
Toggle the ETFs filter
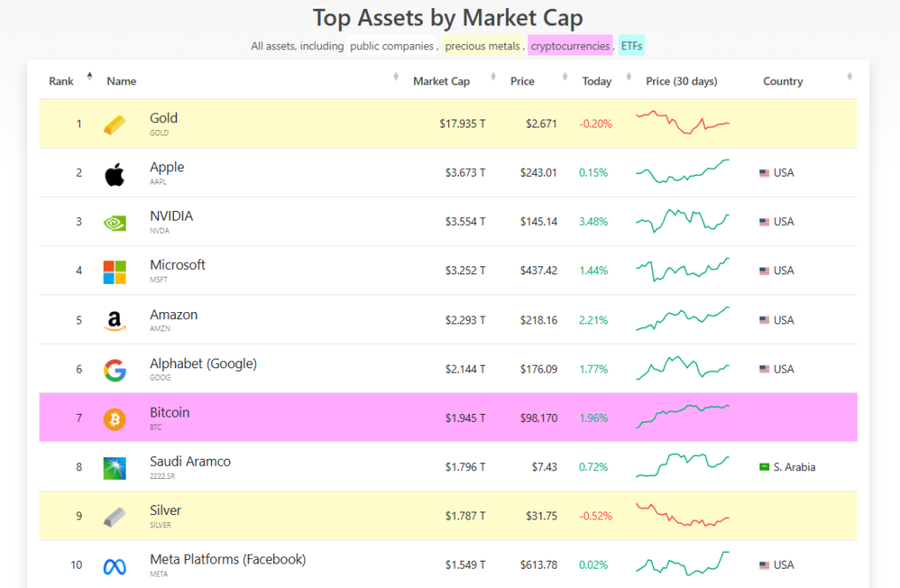click(x=631, y=46)
